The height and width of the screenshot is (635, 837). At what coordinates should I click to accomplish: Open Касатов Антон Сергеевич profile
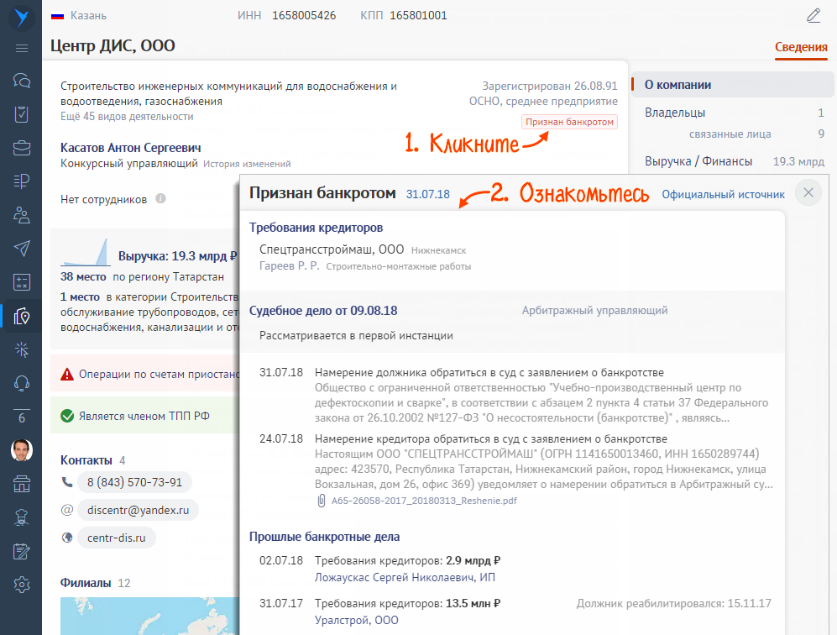coord(131,147)
